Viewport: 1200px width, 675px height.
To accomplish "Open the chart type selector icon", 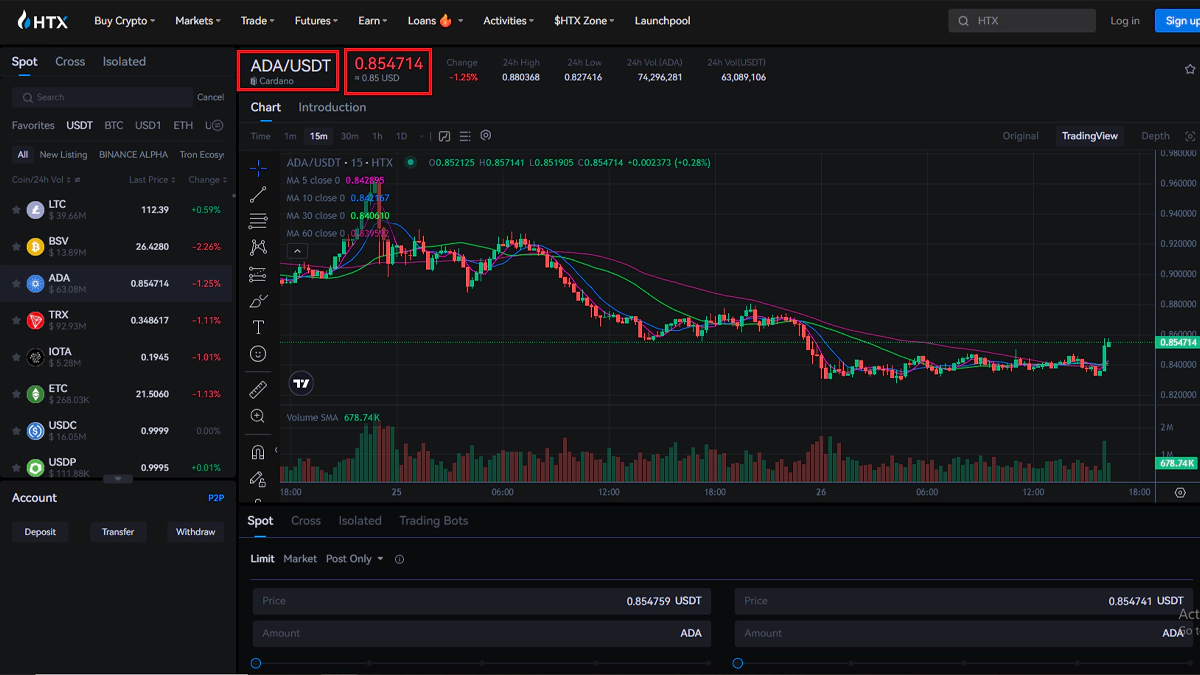I will [x=444, y=136].
